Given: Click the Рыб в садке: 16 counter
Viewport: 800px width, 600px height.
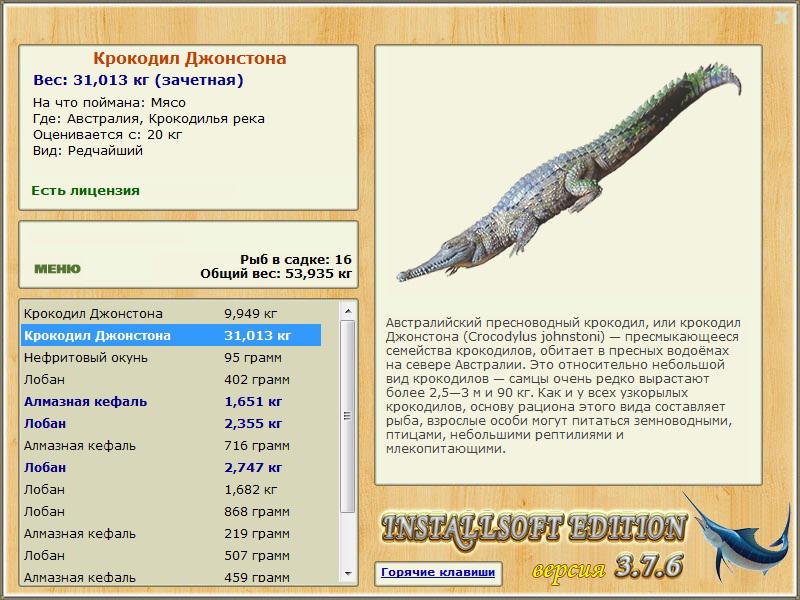Looking at the screenshot, I should click(x=296, y=259).
